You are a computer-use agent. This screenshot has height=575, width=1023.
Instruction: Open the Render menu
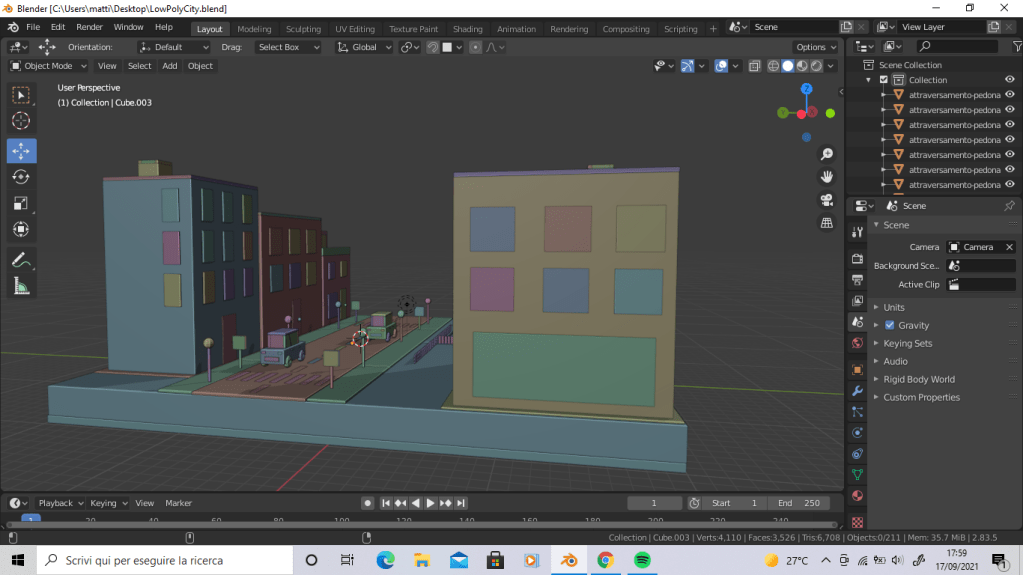89,27
